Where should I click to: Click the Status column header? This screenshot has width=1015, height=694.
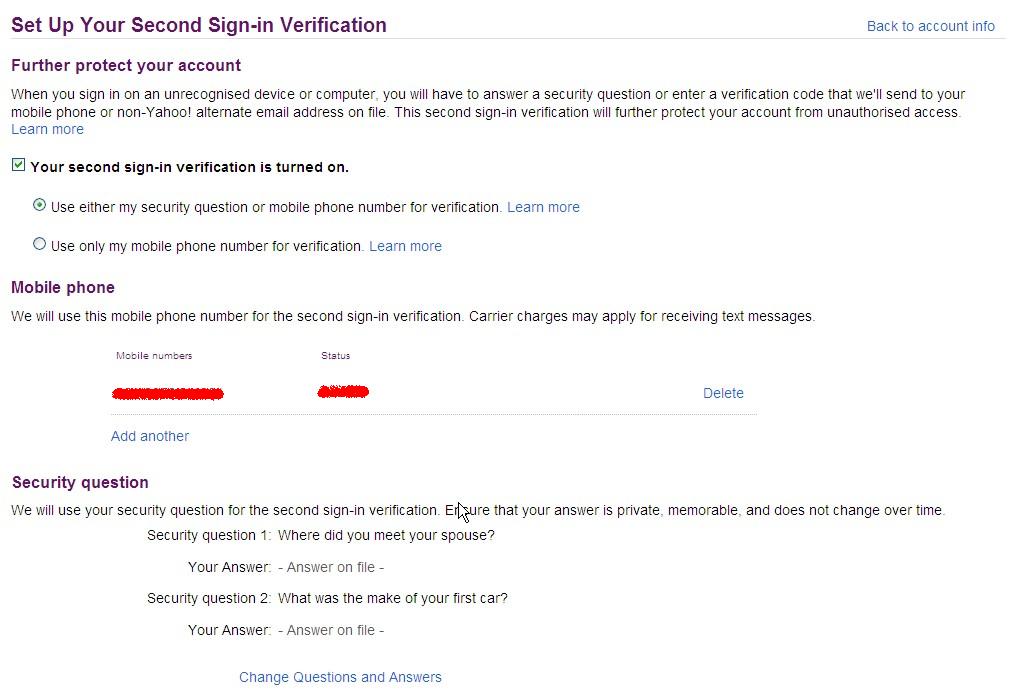point(335,356)
